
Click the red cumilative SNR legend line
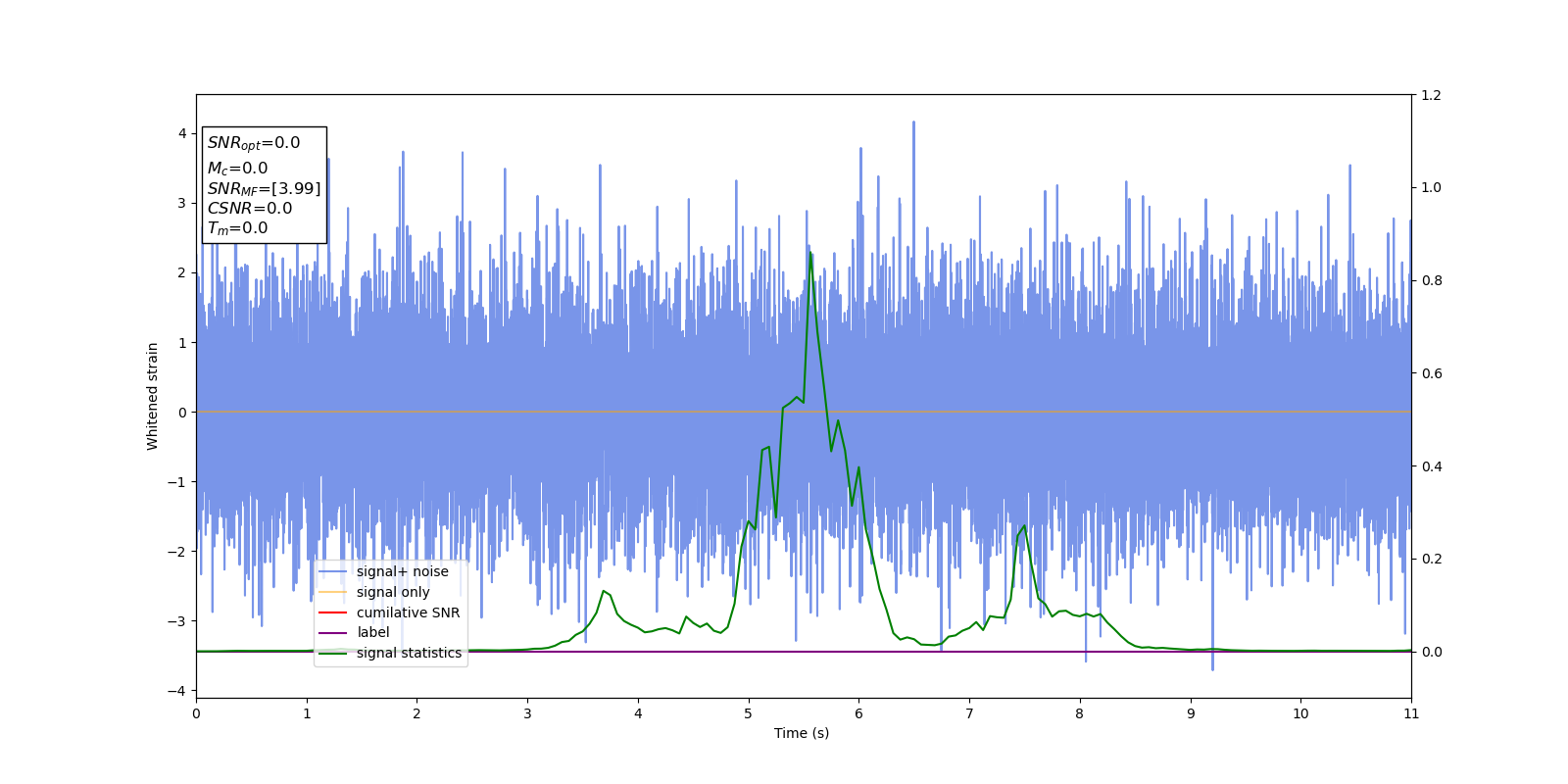pos(333,612)
